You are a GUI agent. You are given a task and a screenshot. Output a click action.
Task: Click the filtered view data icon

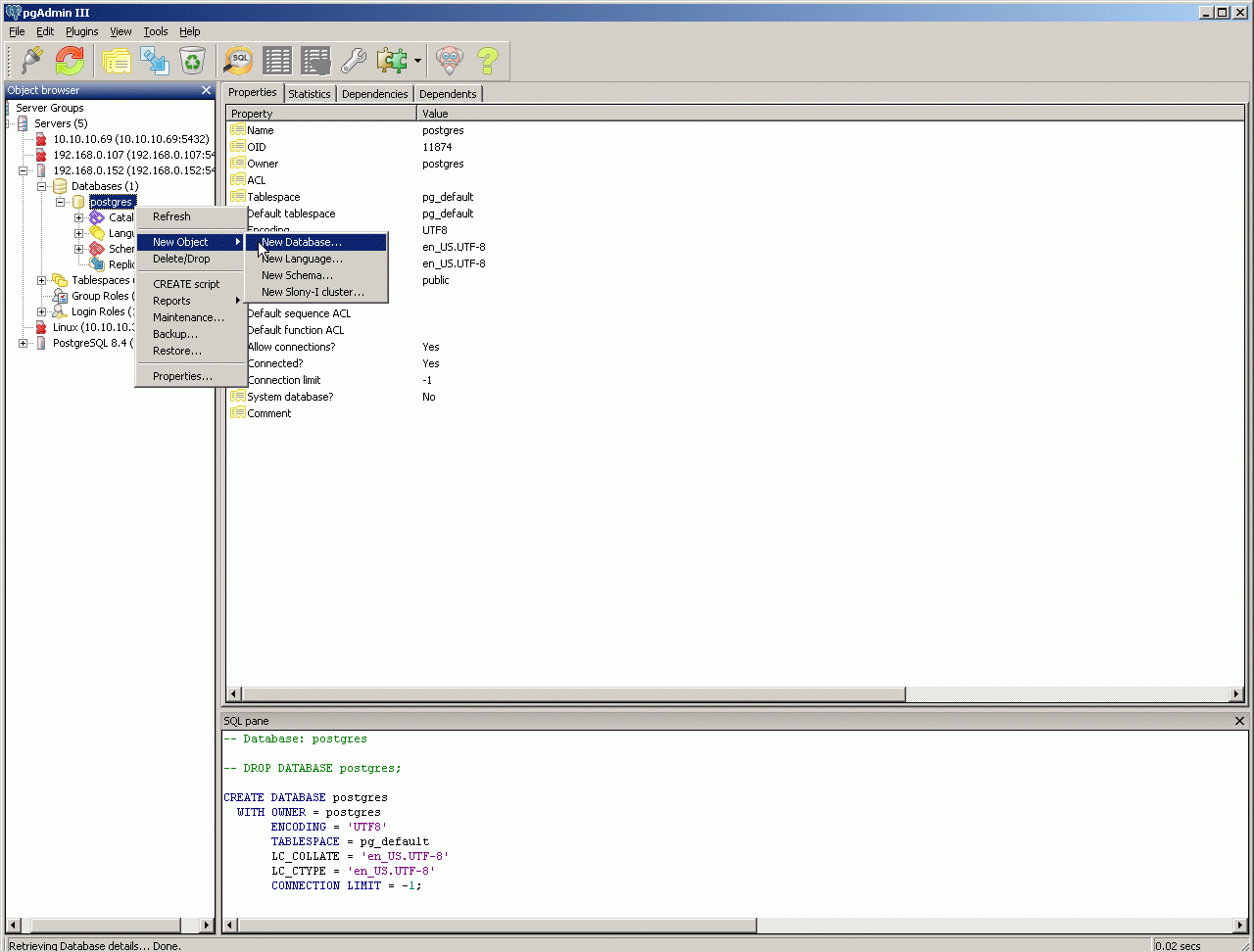point(315,61)
